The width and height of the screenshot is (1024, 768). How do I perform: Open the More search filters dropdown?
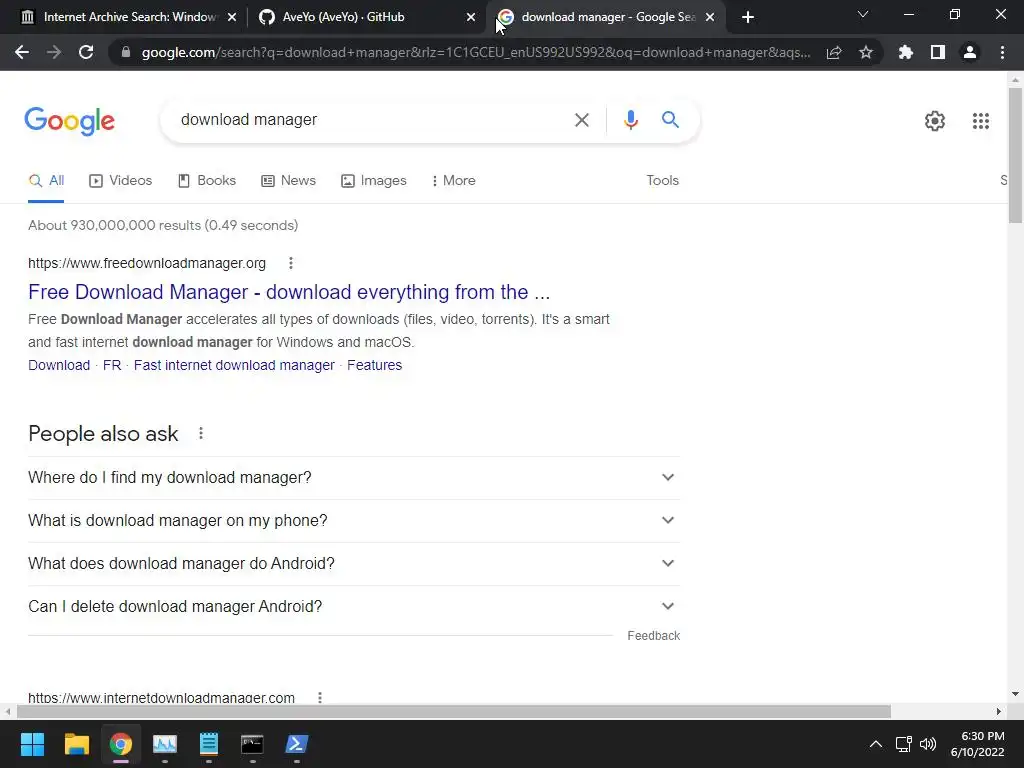coord(453,180)
